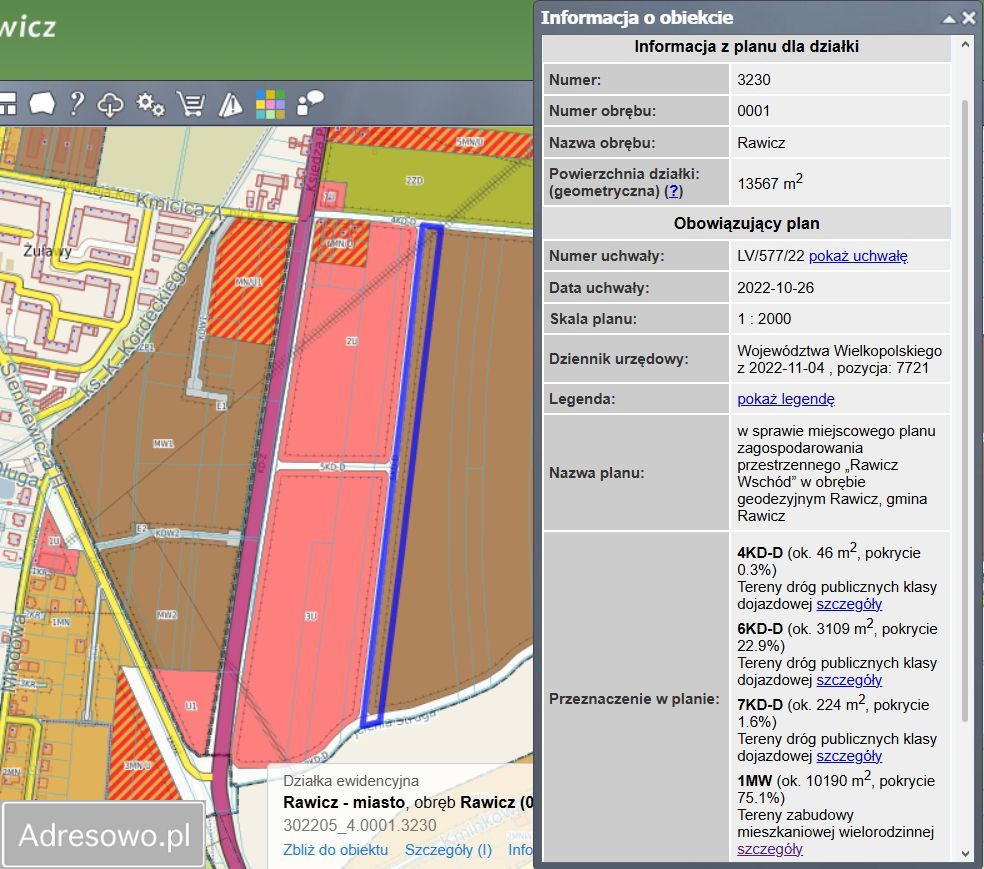Open settings with the gears icon
This screenshot has width=984, height=869.
[x=150, y=103]
